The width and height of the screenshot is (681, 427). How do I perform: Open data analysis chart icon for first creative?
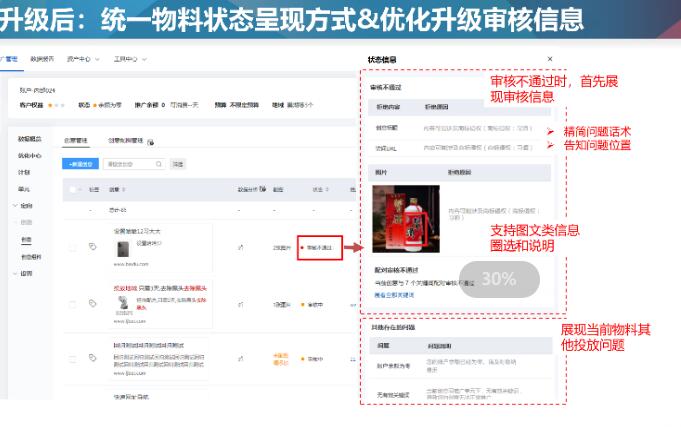pyautogui.click(x=240, y=246)
